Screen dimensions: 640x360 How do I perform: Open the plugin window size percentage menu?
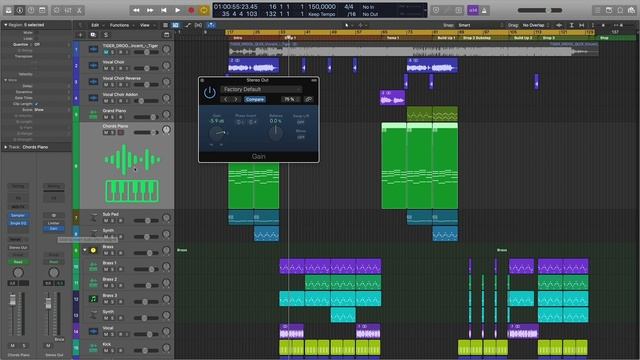coord(291,99)
